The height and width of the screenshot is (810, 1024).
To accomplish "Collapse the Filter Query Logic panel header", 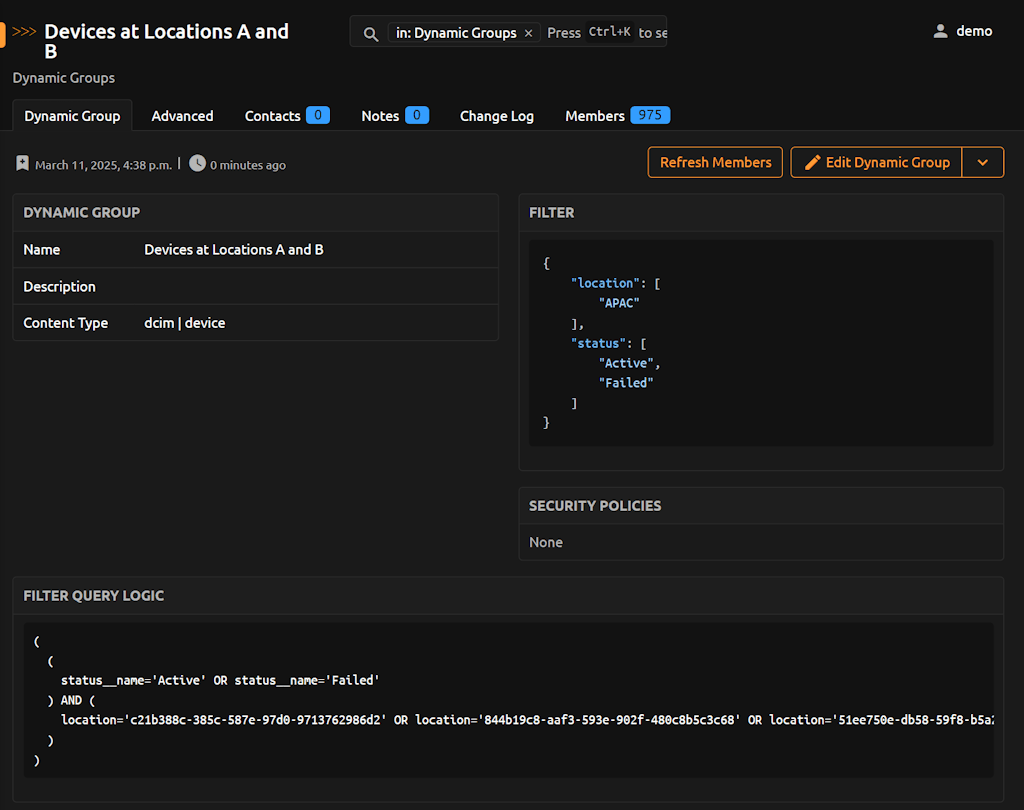I will point(94,596).
